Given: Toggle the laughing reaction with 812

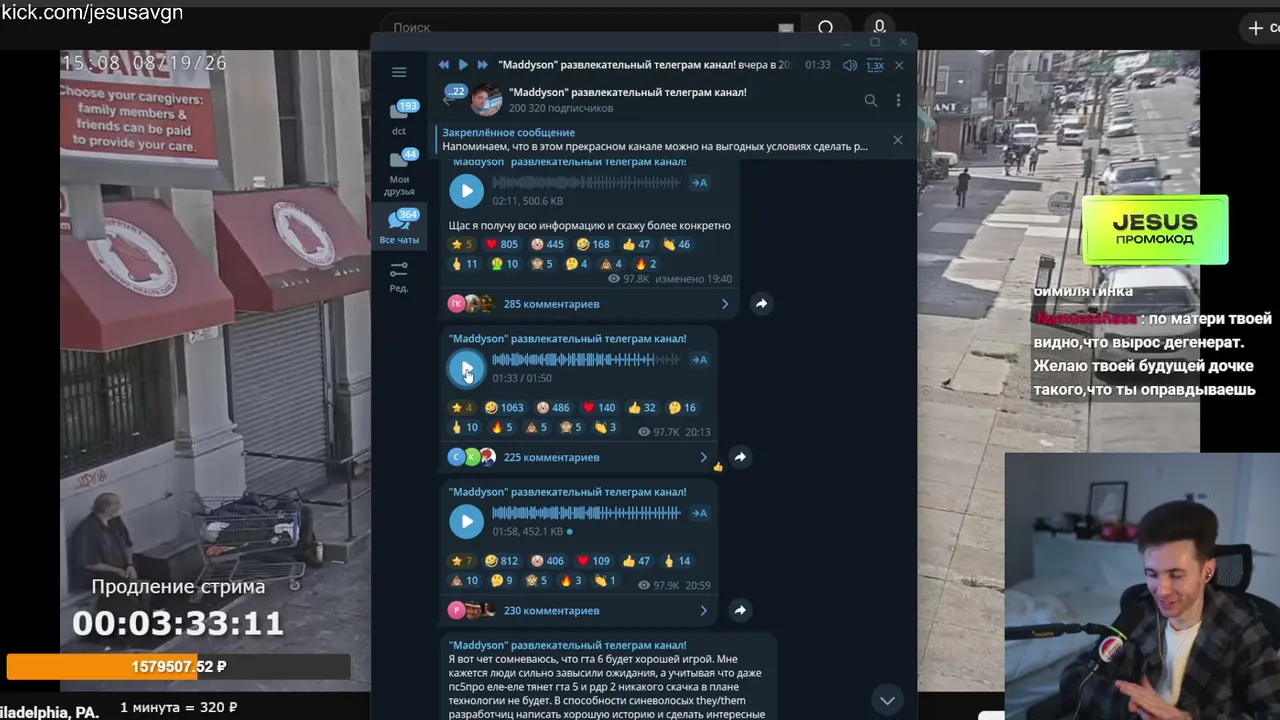Looking at the screenshot, I should click(x=501, y=561).
